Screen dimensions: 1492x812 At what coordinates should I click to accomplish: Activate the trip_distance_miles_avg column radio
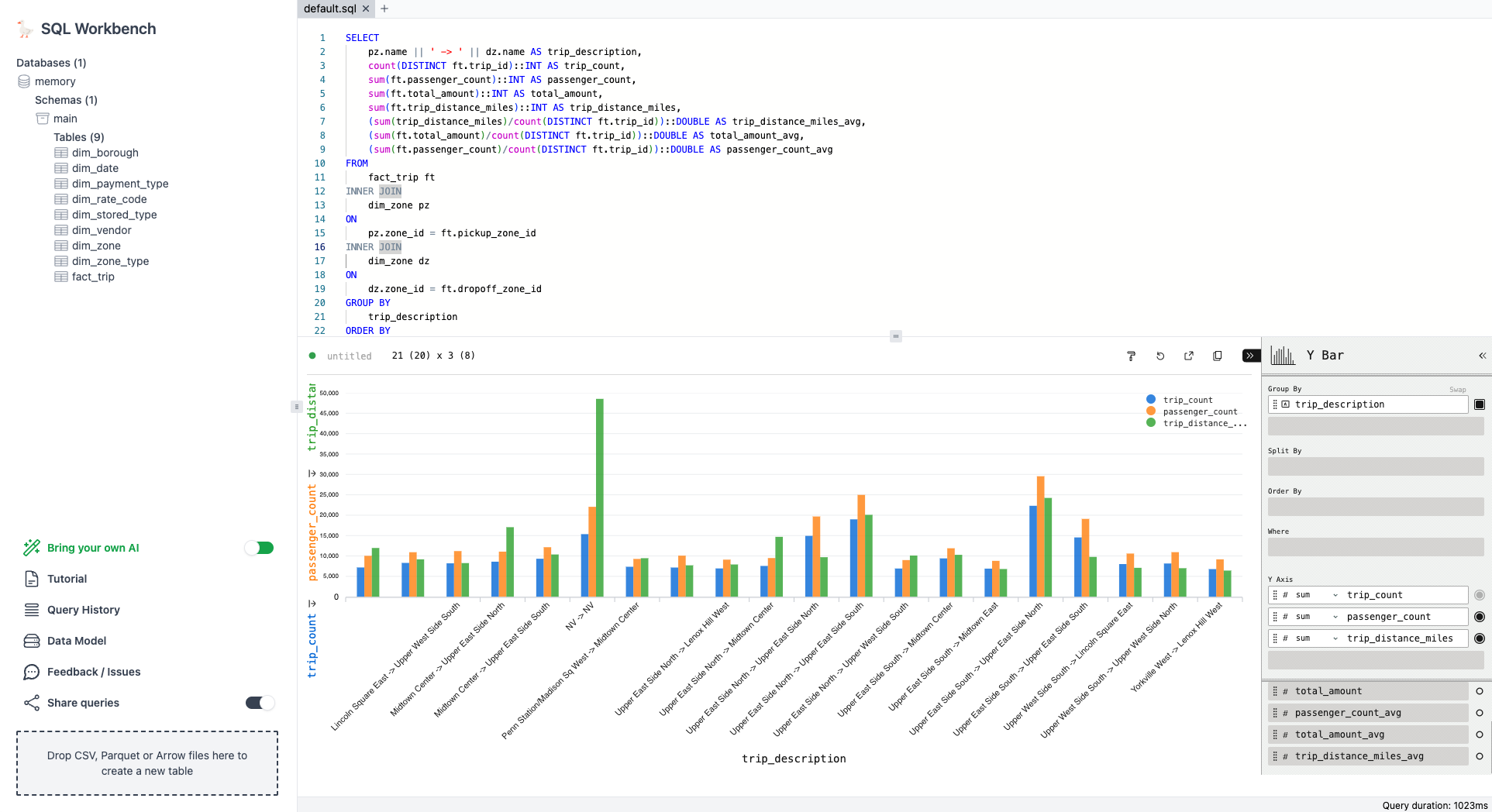coord(1480,756)
